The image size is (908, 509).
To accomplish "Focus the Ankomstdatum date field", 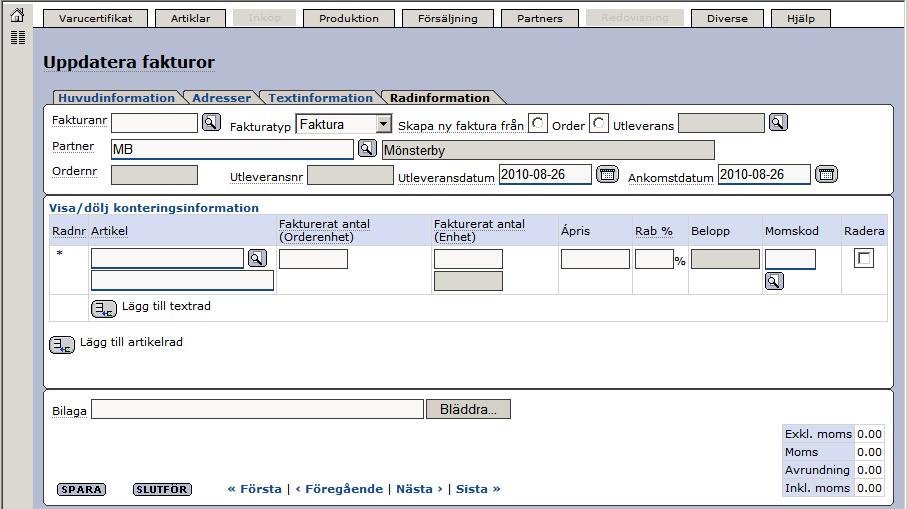I will [764, 174].
